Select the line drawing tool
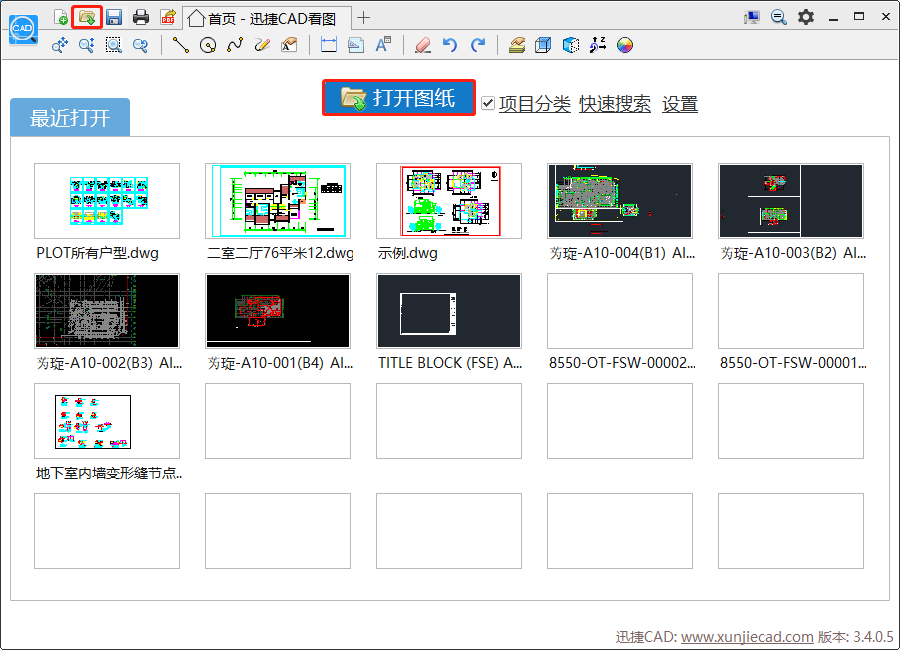 pyautogui.click(x=181, y=45)
